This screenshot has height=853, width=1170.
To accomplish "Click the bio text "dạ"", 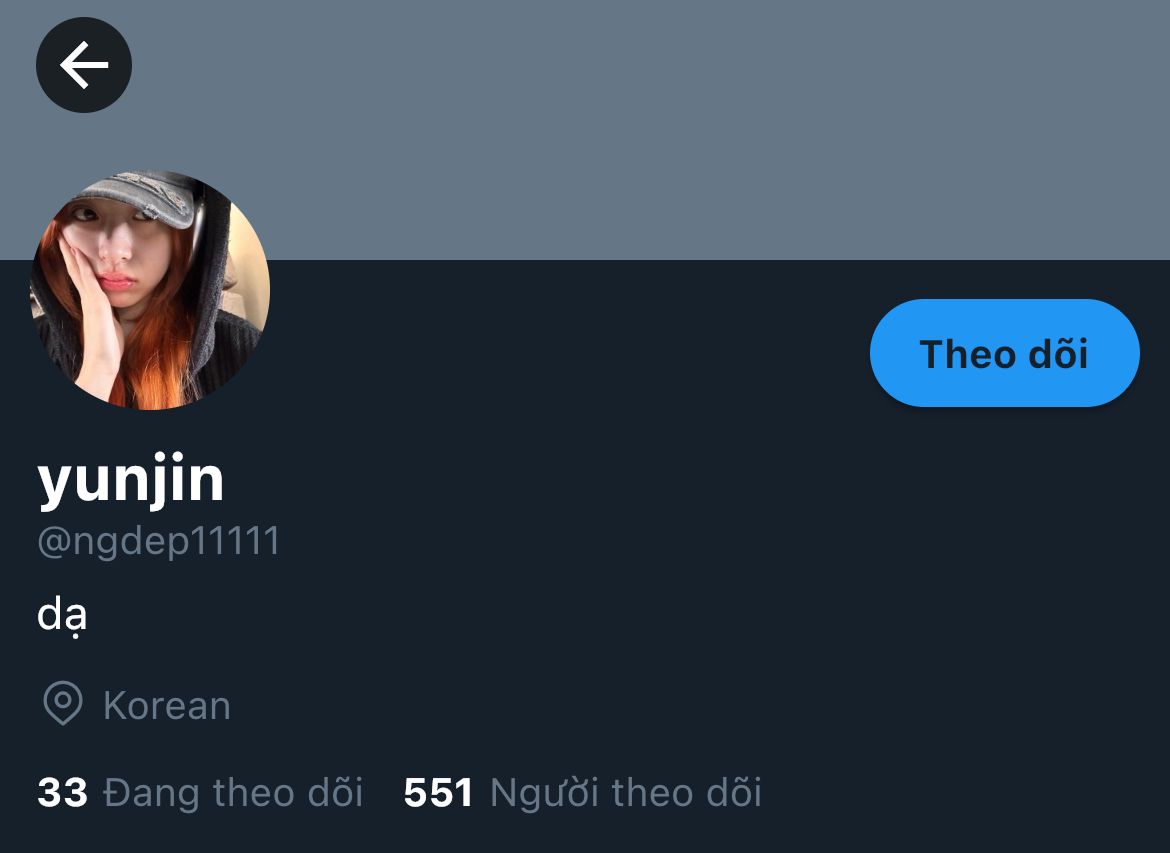I will point(62,616).
